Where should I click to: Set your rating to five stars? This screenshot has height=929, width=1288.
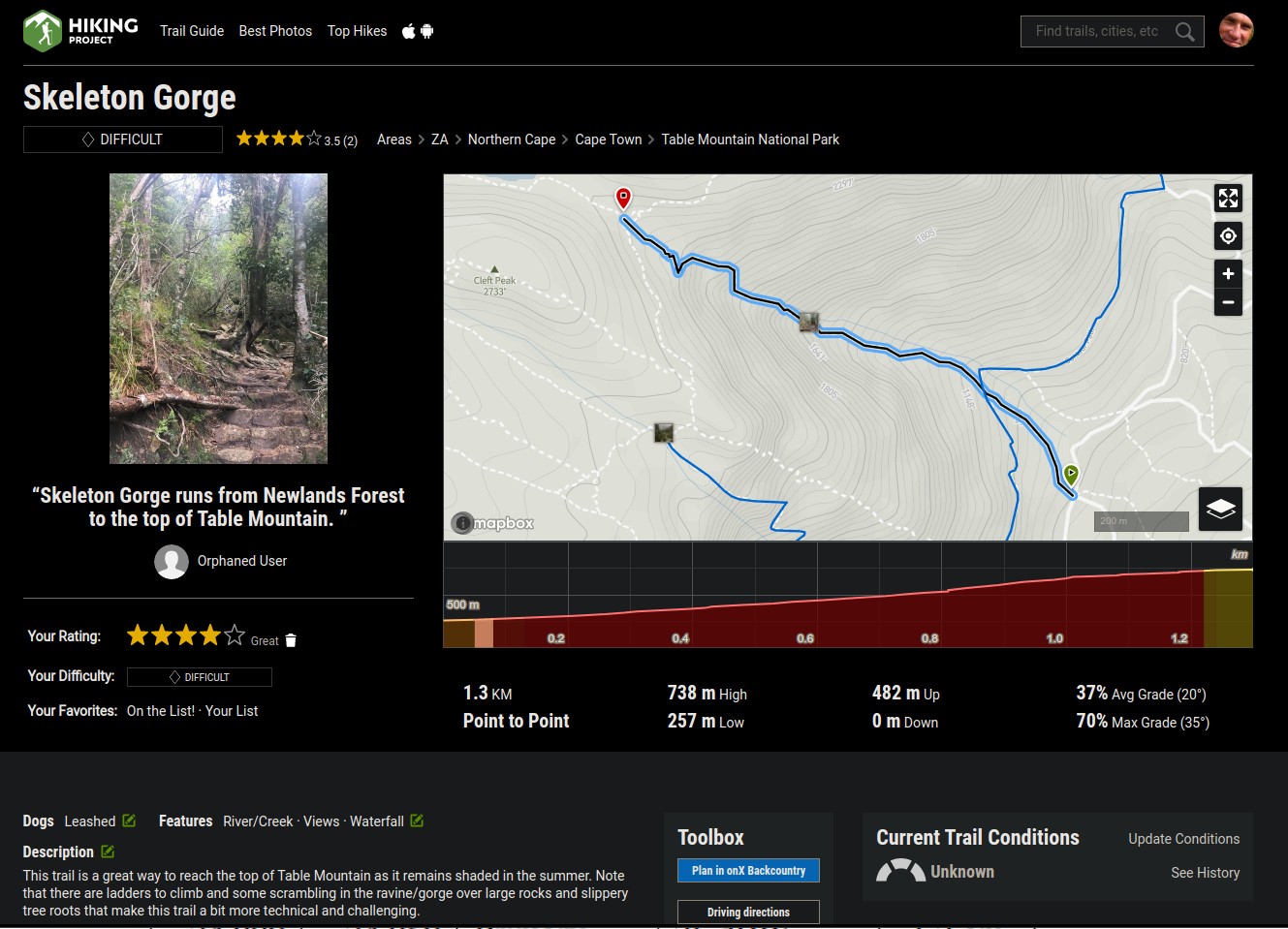pos(235,635)
